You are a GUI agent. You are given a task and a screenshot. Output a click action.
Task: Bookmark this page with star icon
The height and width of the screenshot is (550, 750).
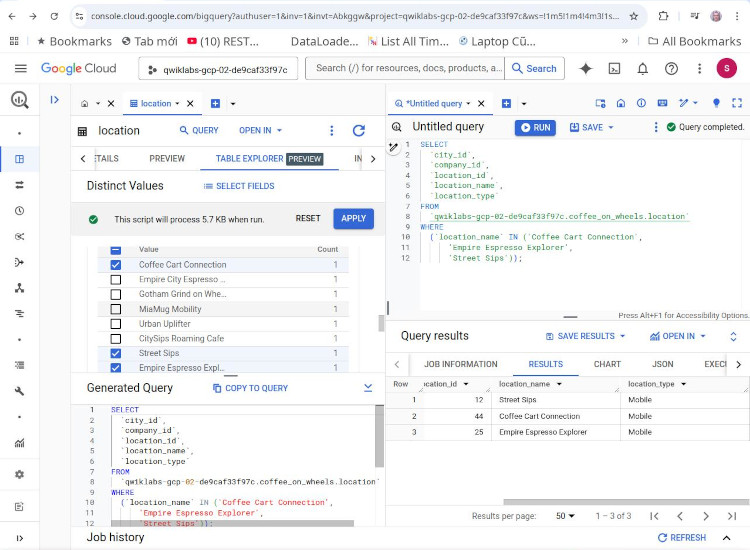click(634, 16)
